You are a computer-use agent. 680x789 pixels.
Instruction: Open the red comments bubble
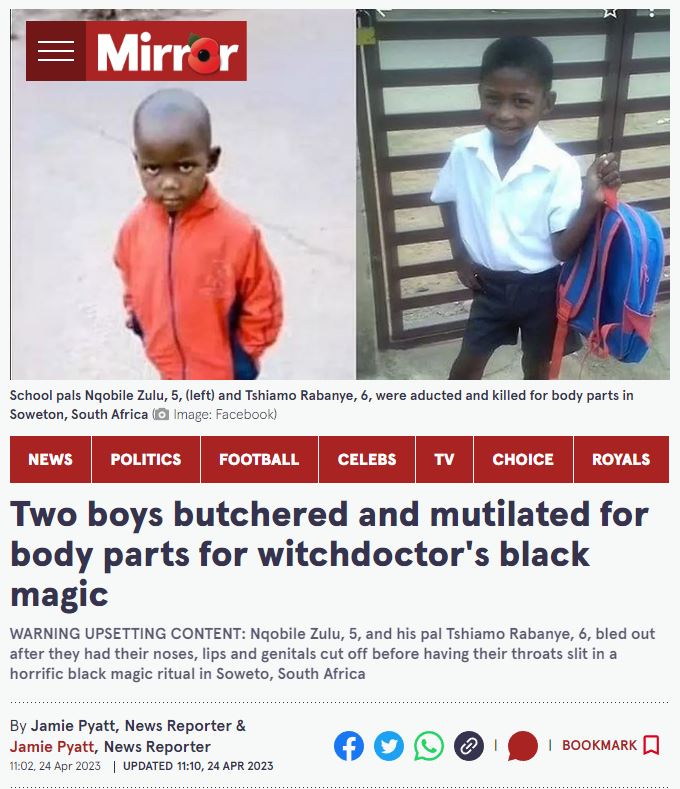coord(523,746)
